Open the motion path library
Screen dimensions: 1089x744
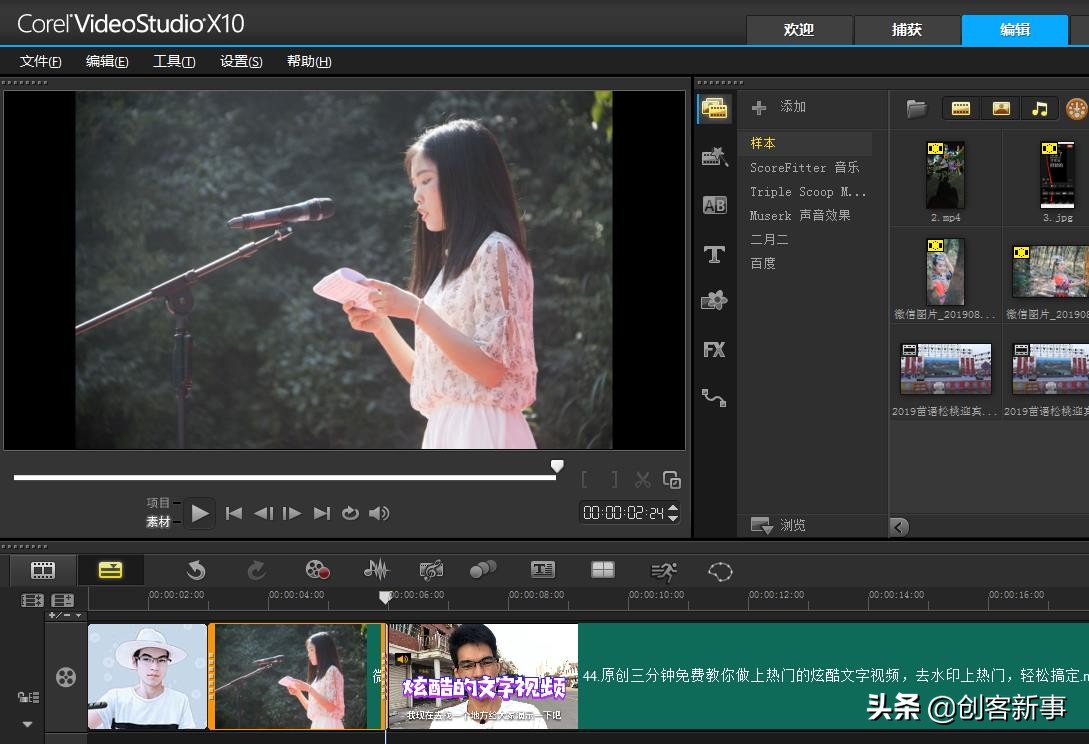[x=714, y=397]
